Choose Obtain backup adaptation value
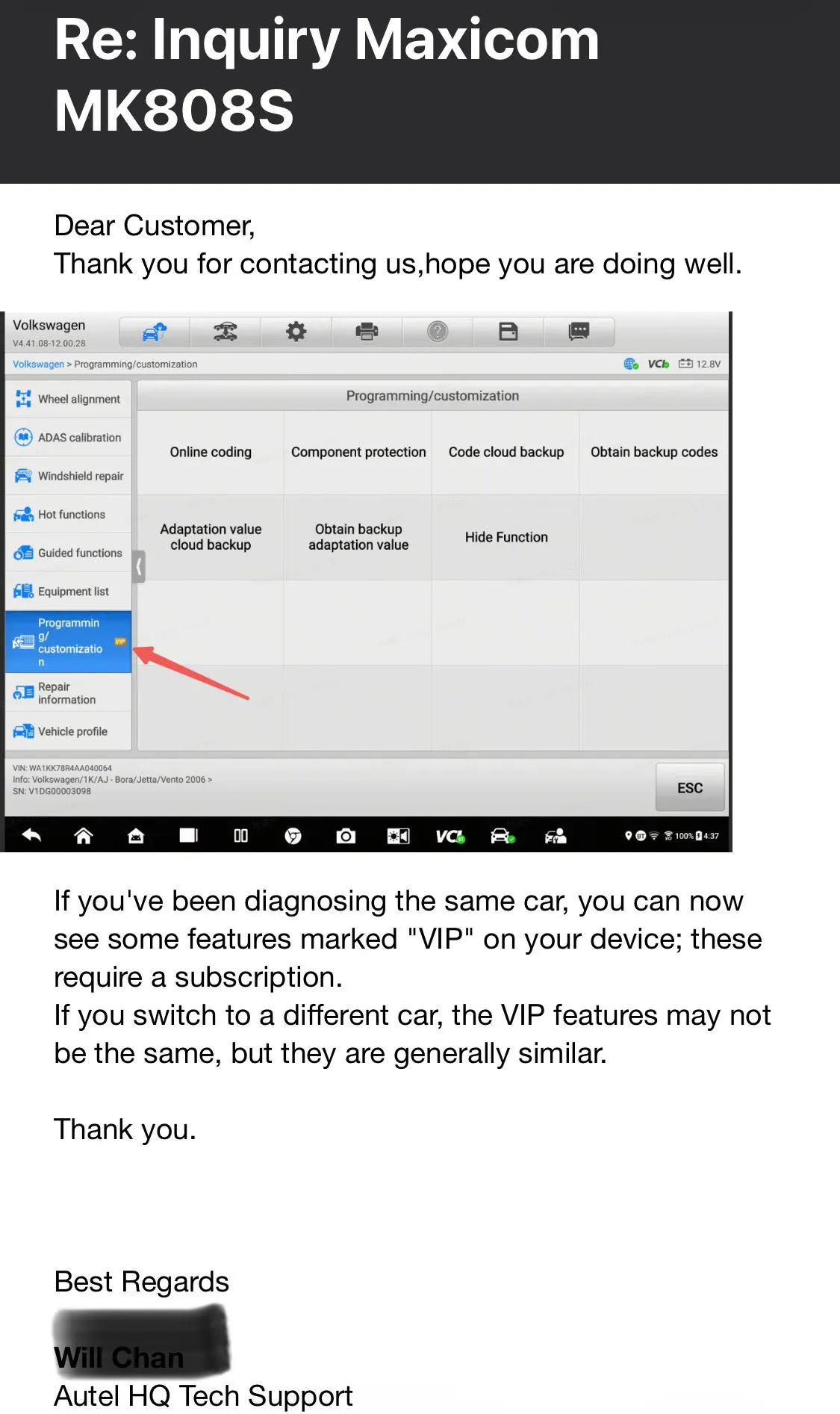 pyautogui.click(x=358, y=537)
